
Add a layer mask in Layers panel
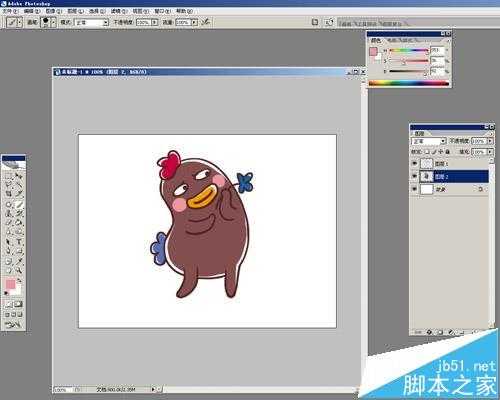(x=440, y=331)
